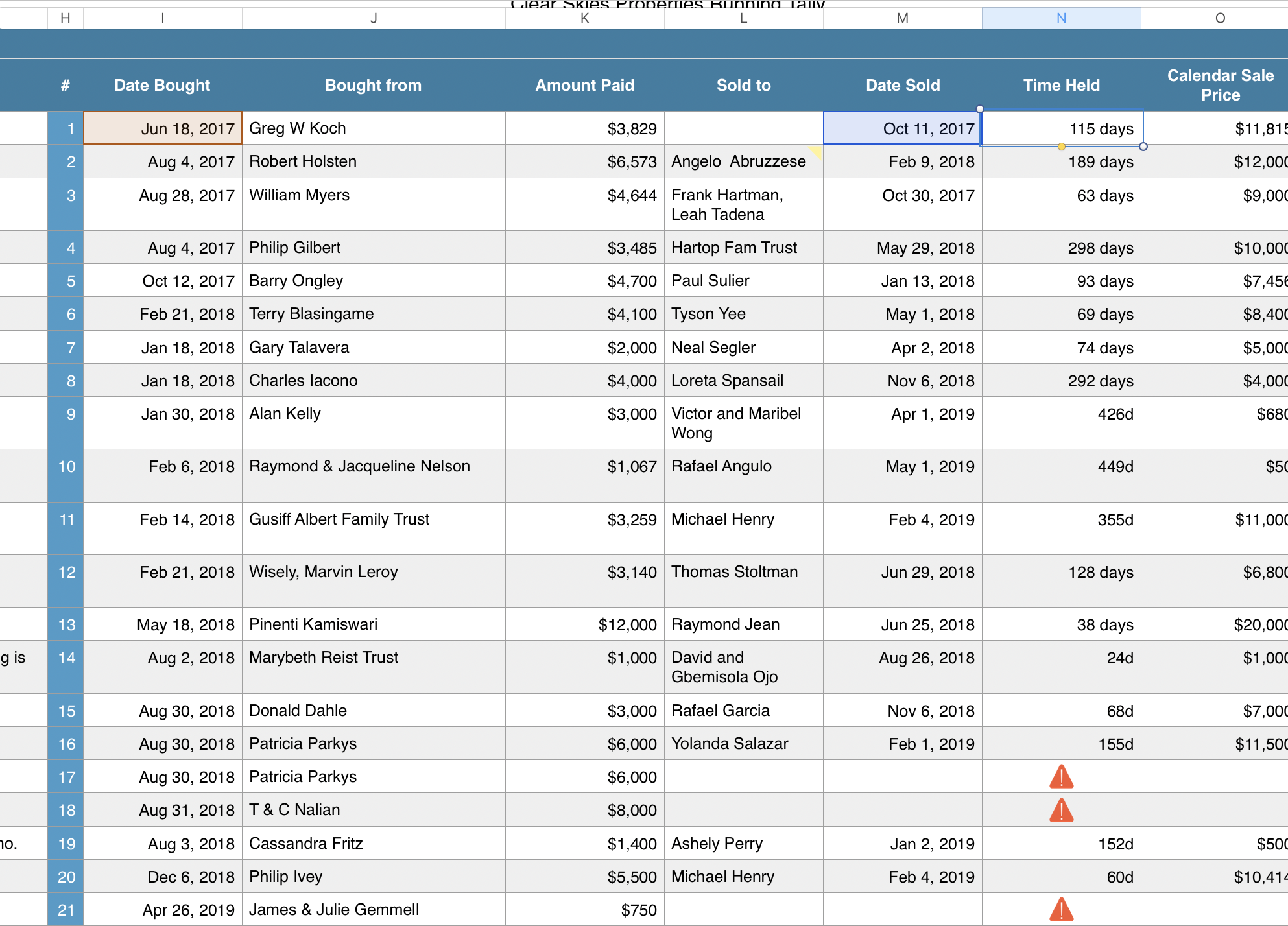1288x926 pixels.
Task: Click the error triangle in row 21
Action: [x=1061, y=910]
